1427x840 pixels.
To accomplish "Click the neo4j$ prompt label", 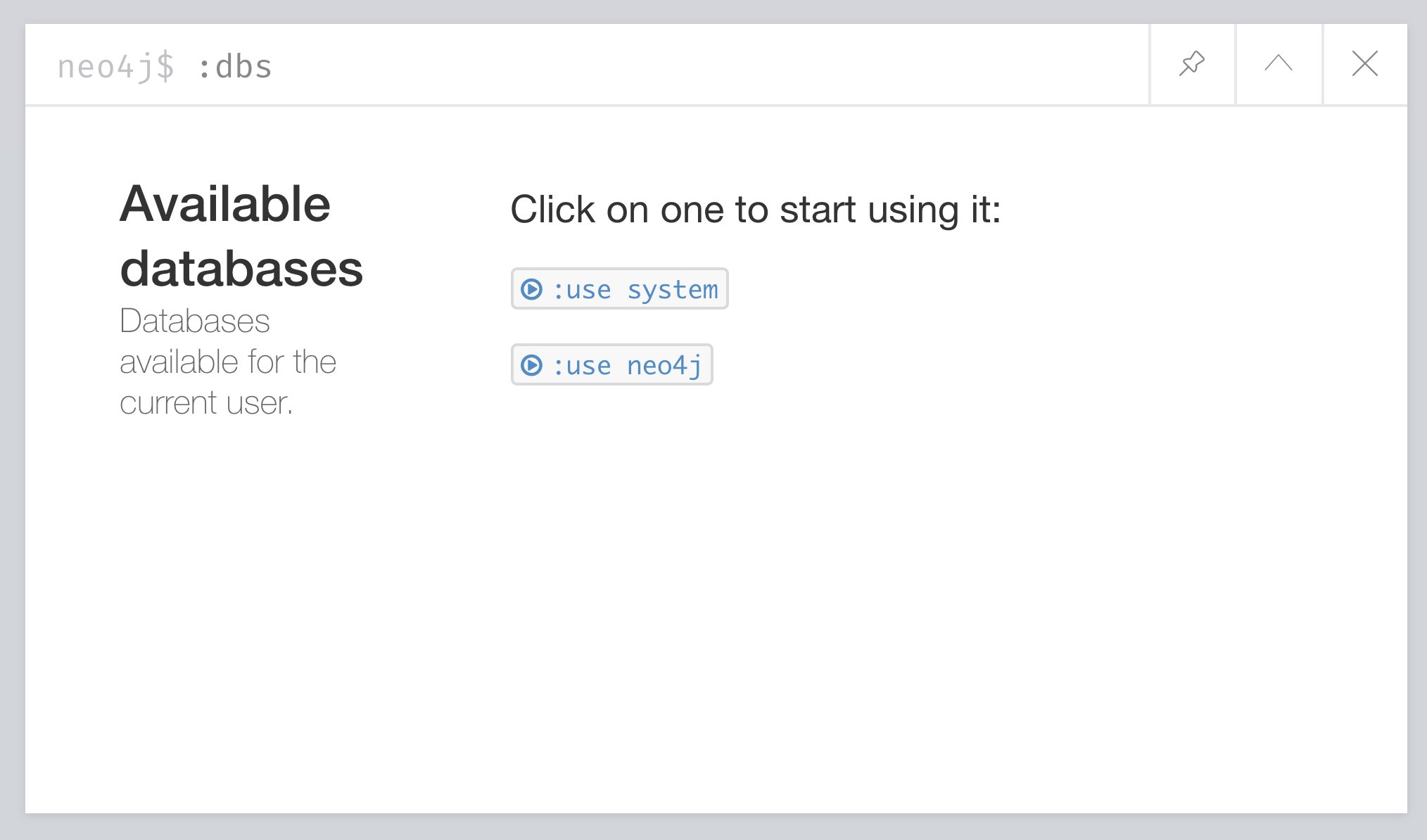I will tap(116, 68).
